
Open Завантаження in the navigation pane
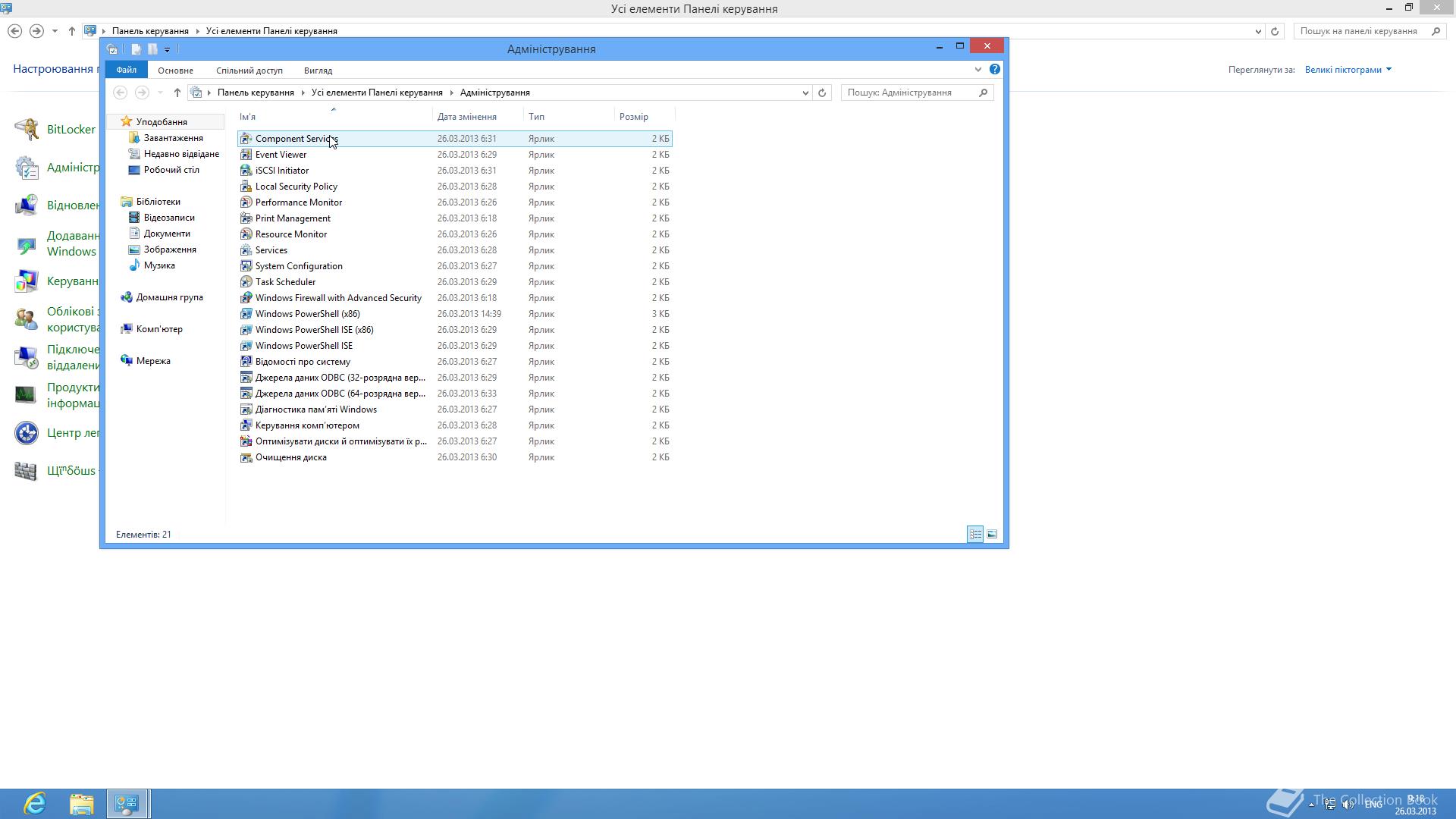174,138
